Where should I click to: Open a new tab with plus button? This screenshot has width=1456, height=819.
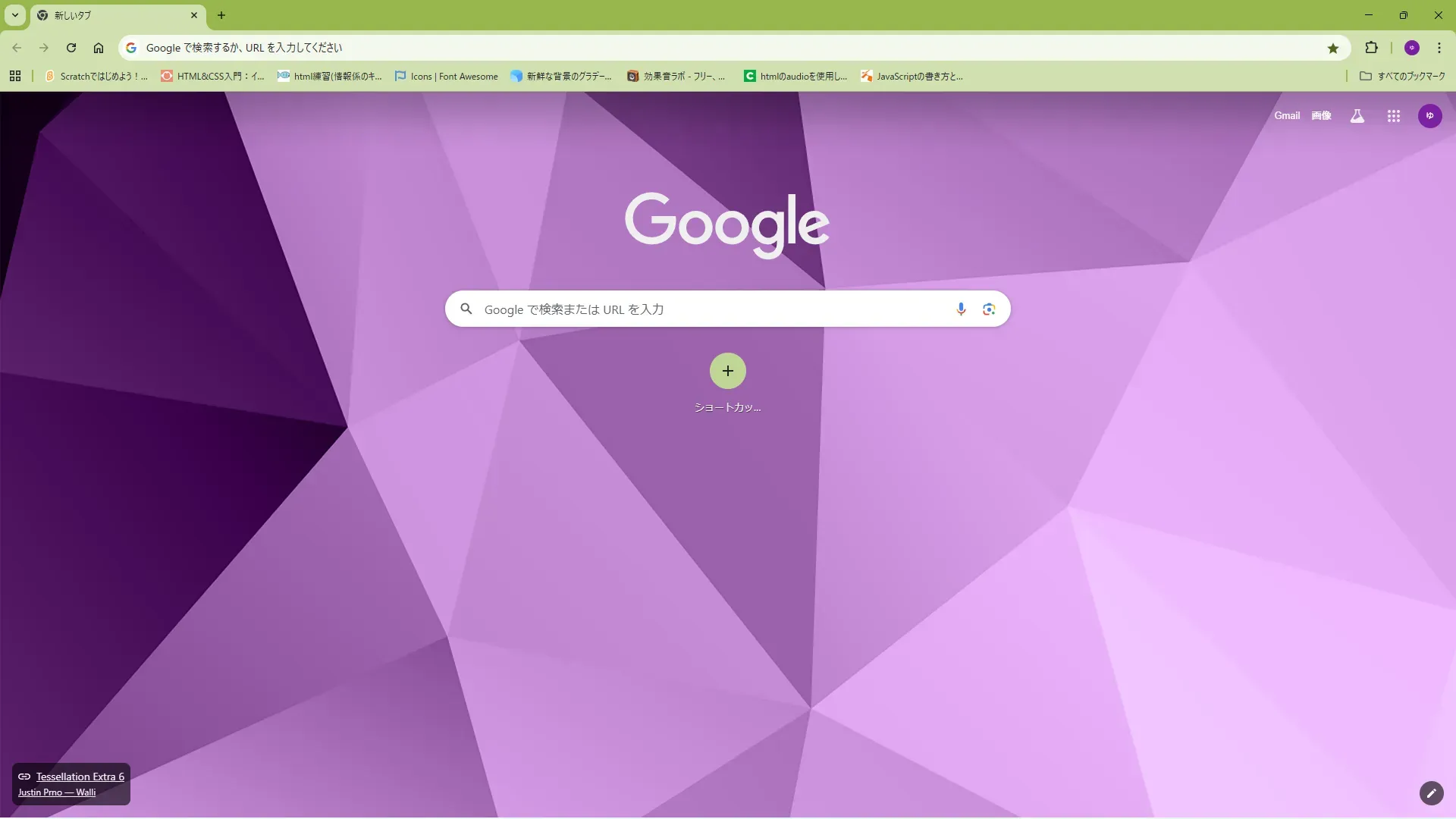pos(221,15)
